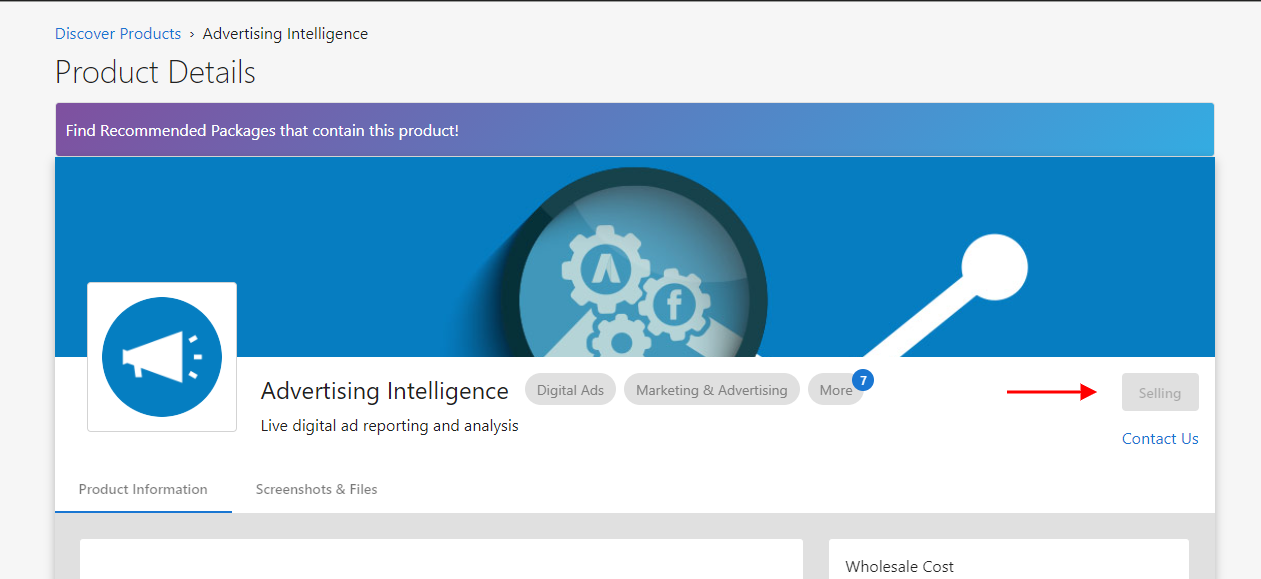
Task: Open the Contact Us link
Action: (x=1160, y=439)
